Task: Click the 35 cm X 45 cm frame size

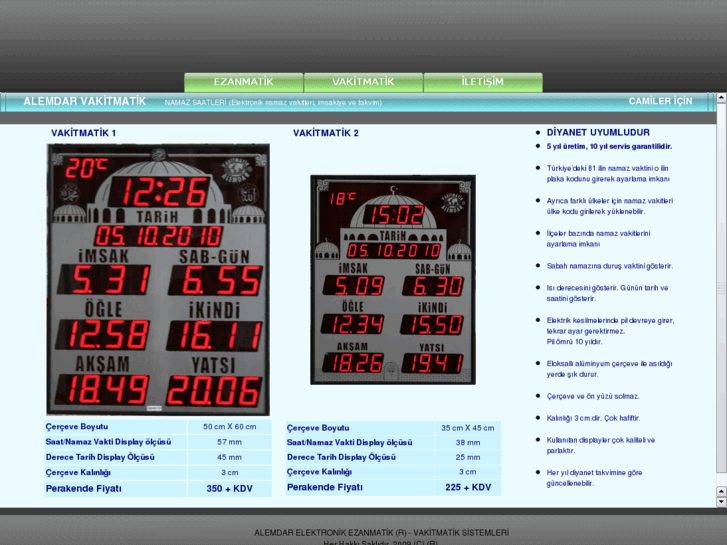Action: pos(467,427)
